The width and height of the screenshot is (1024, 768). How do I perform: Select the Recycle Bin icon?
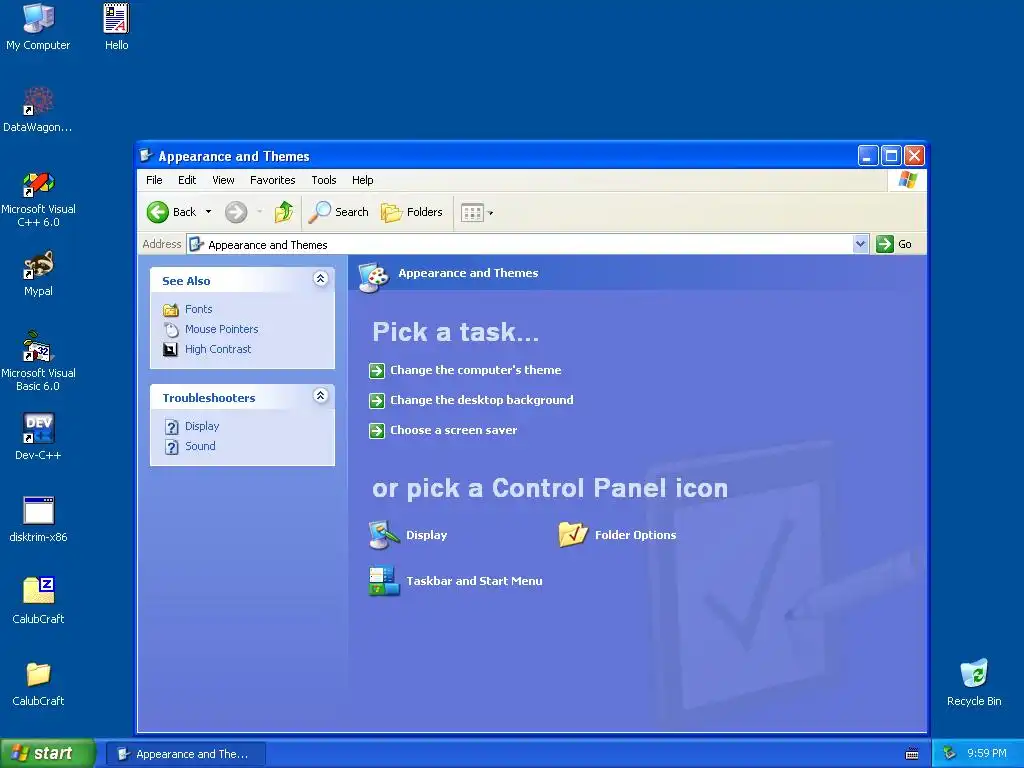tap(974, 673)
